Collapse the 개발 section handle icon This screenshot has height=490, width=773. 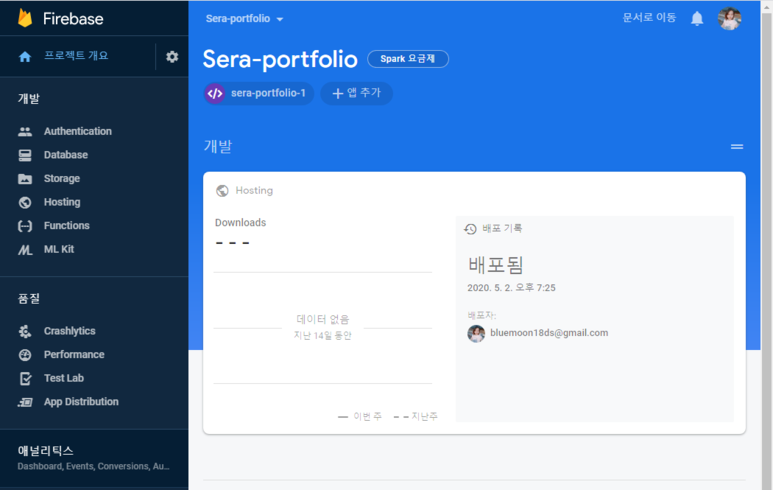737,146
